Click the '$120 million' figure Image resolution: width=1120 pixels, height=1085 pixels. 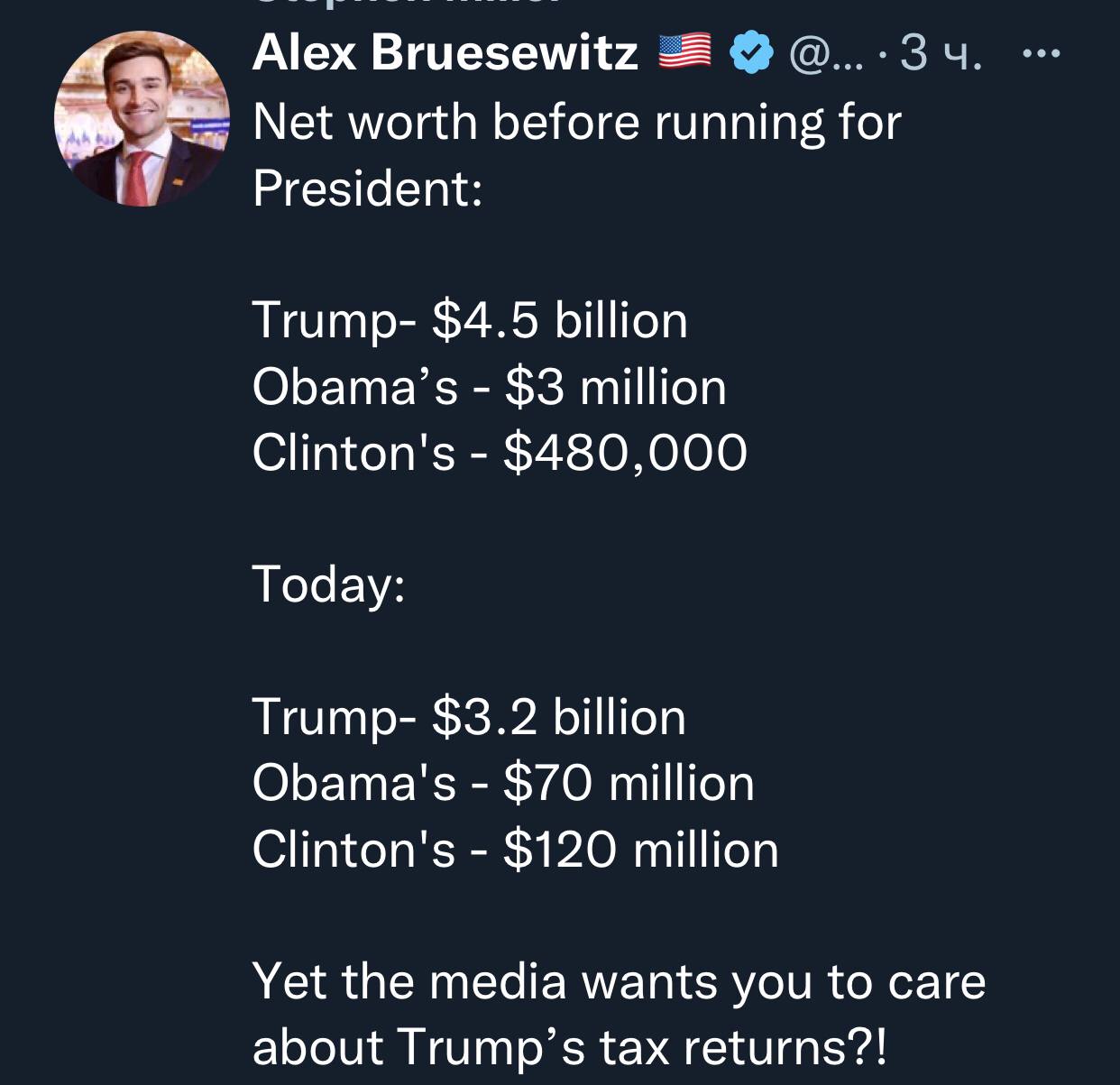click(x=641, y=850)
